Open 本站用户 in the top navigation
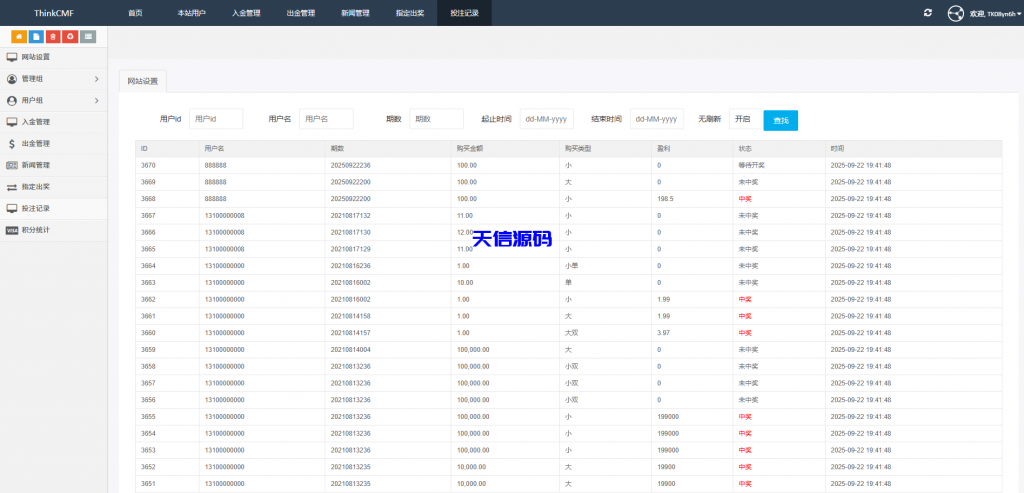The height and width of the screenshot is (493, 1024). tap(191, 13)
